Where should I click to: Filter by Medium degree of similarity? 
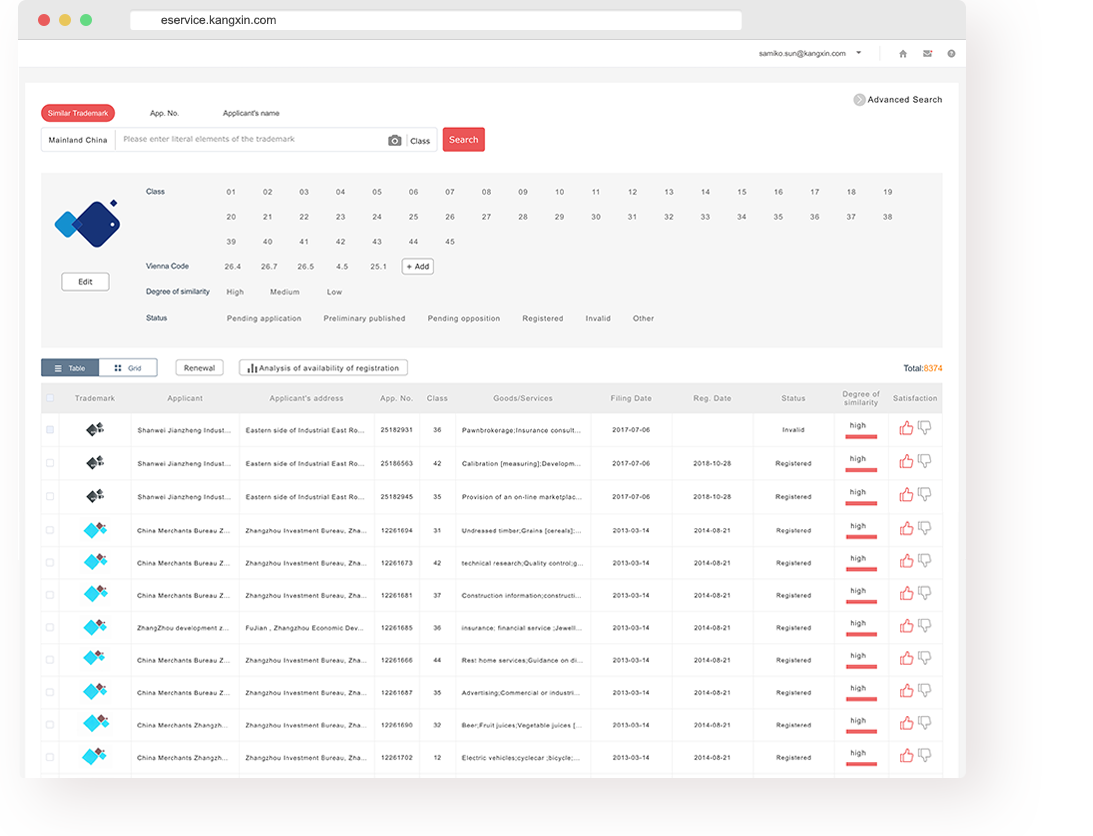(284, 292)
